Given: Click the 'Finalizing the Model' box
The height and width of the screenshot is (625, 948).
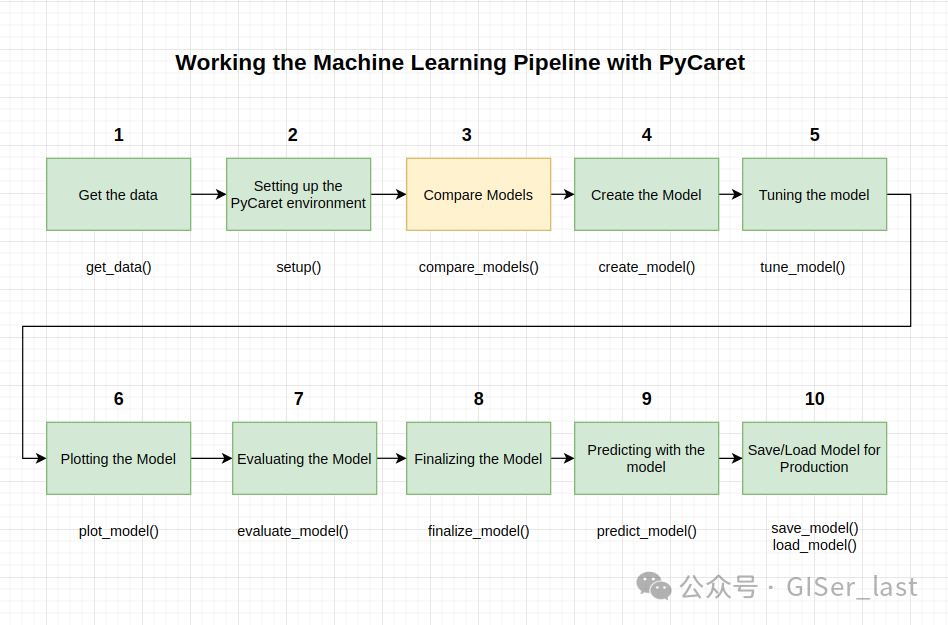Looking at the screenshot, I should 478,458.
